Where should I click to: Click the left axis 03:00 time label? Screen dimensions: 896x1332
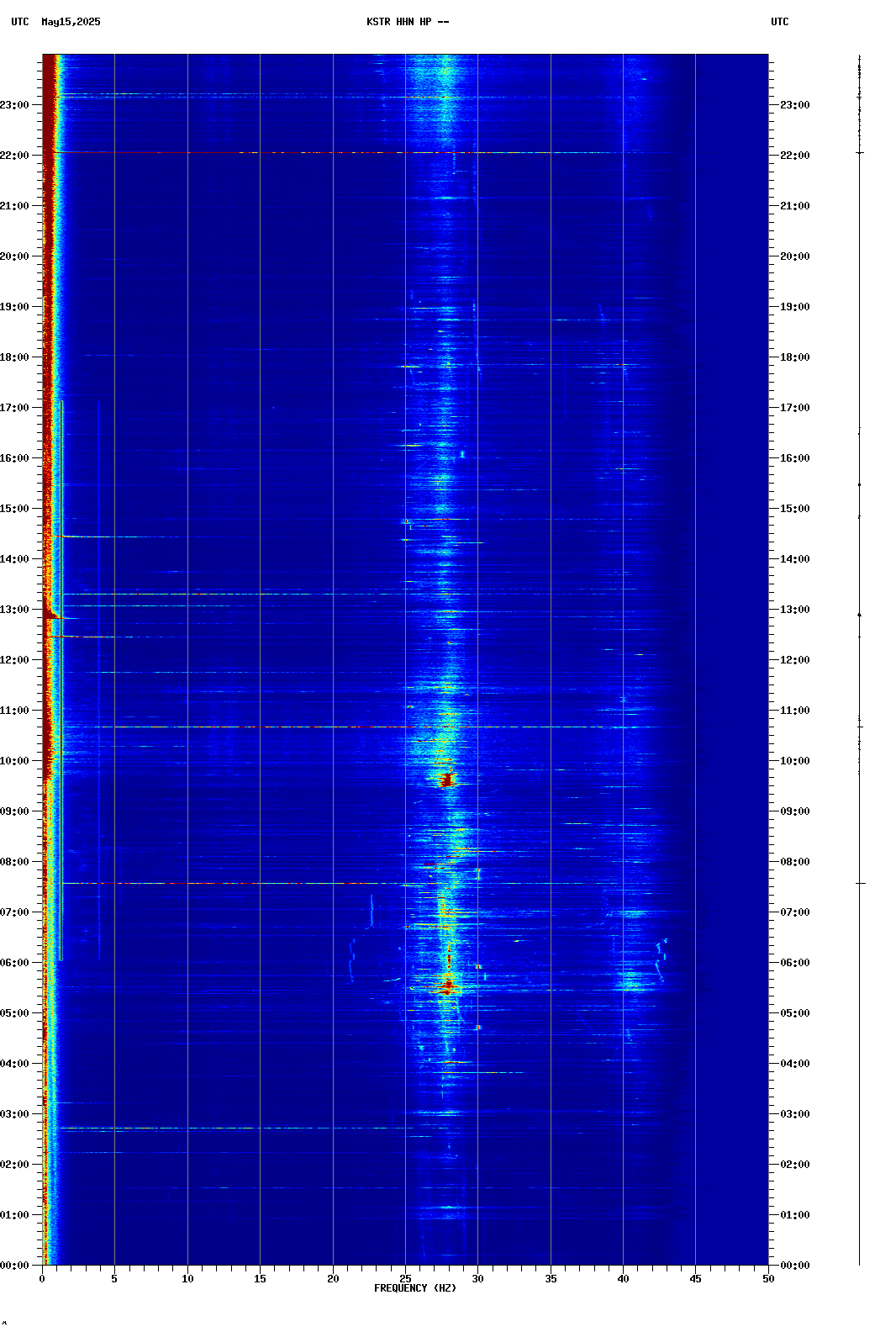tap(15, 1114)
